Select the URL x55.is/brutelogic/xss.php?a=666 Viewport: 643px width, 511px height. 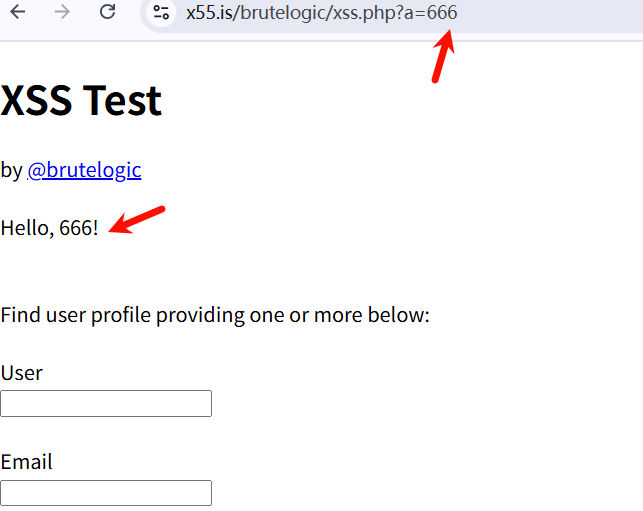coord(322,13)
